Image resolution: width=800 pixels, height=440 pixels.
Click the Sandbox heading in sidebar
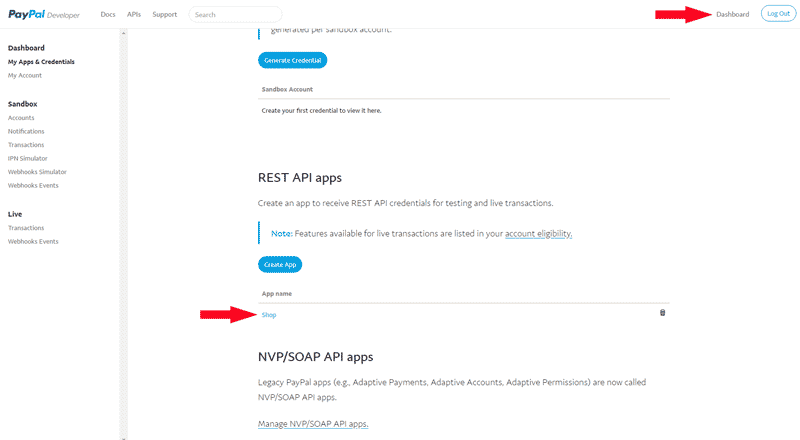[22, 104]
